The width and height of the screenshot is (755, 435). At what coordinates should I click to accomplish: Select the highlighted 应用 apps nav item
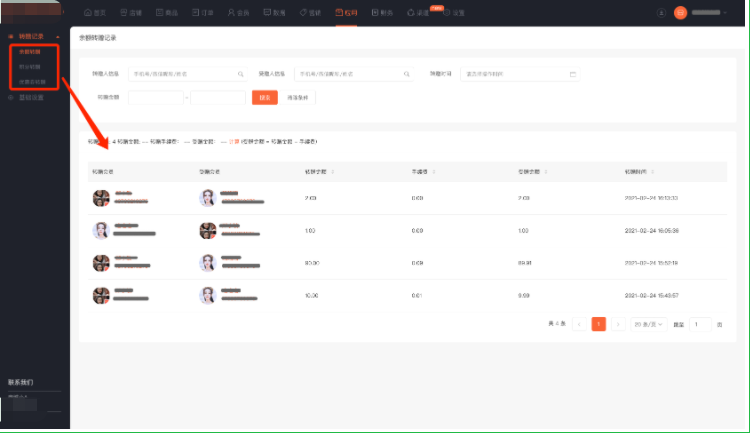click(x=346, y=13)
